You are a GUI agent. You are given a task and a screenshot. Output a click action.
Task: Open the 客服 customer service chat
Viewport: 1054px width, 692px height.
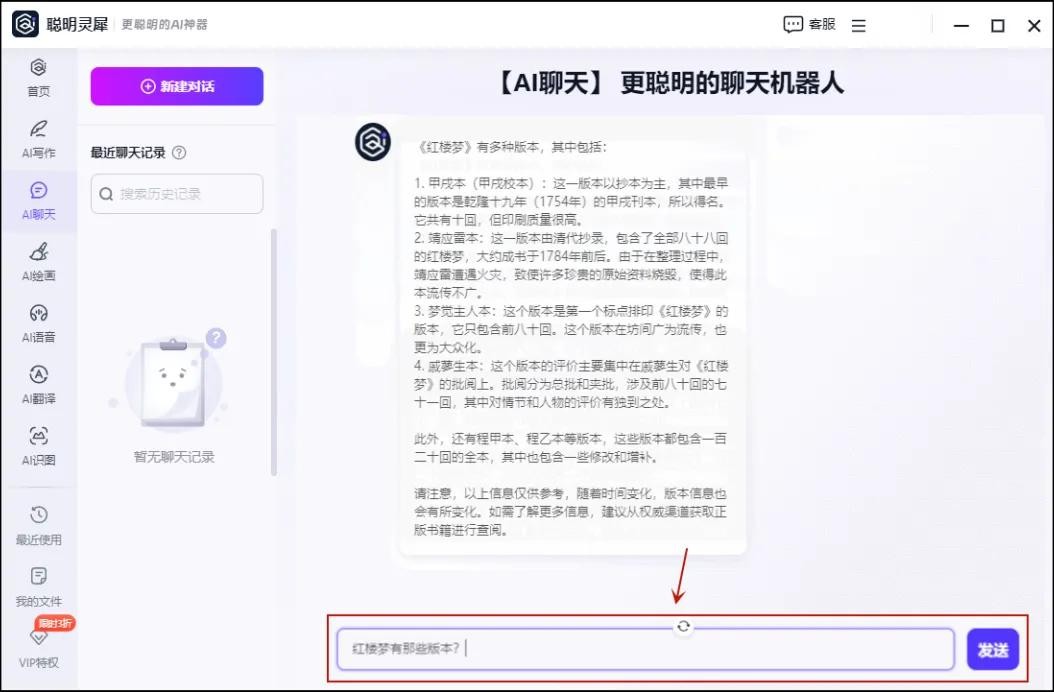(809, 25)
